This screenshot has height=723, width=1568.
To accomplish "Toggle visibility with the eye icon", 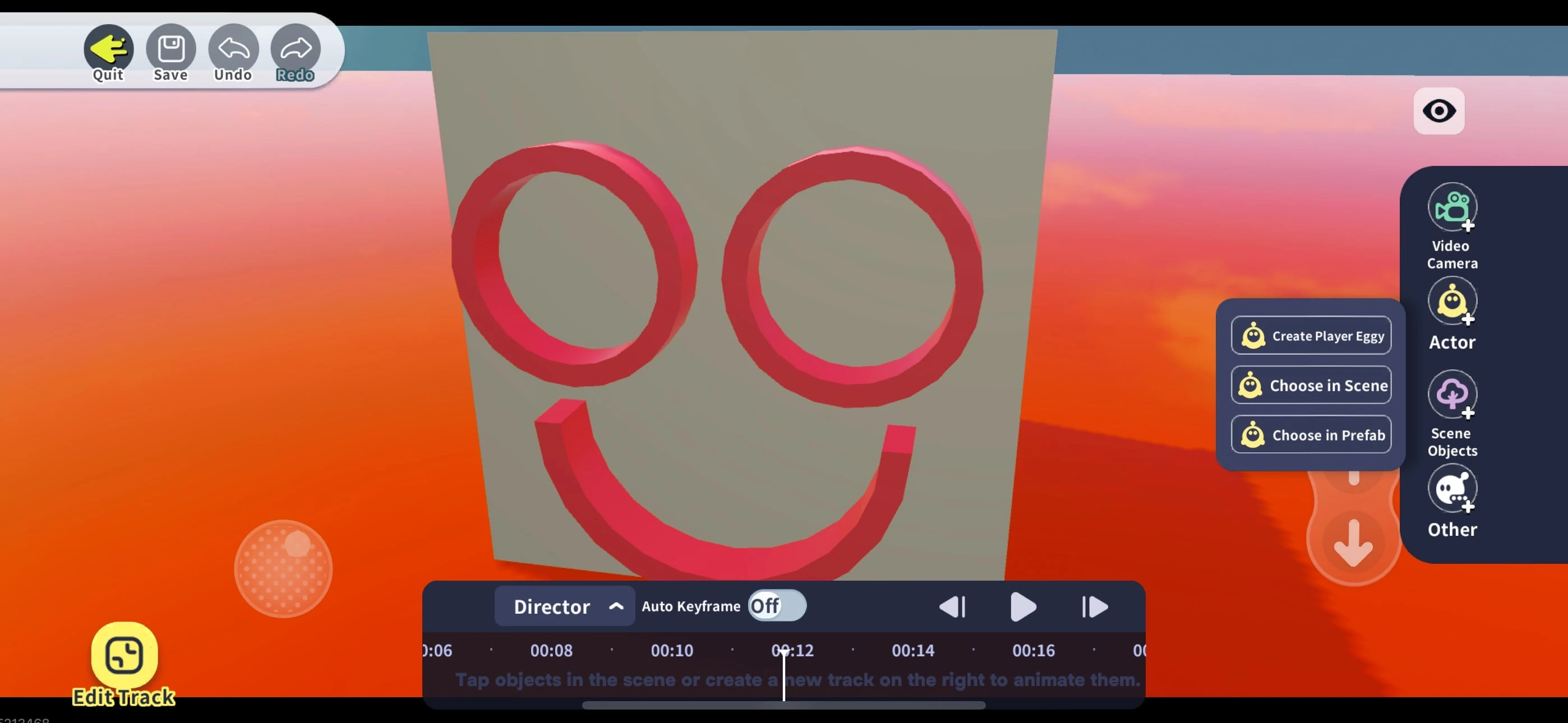I will click(1439, 111).
